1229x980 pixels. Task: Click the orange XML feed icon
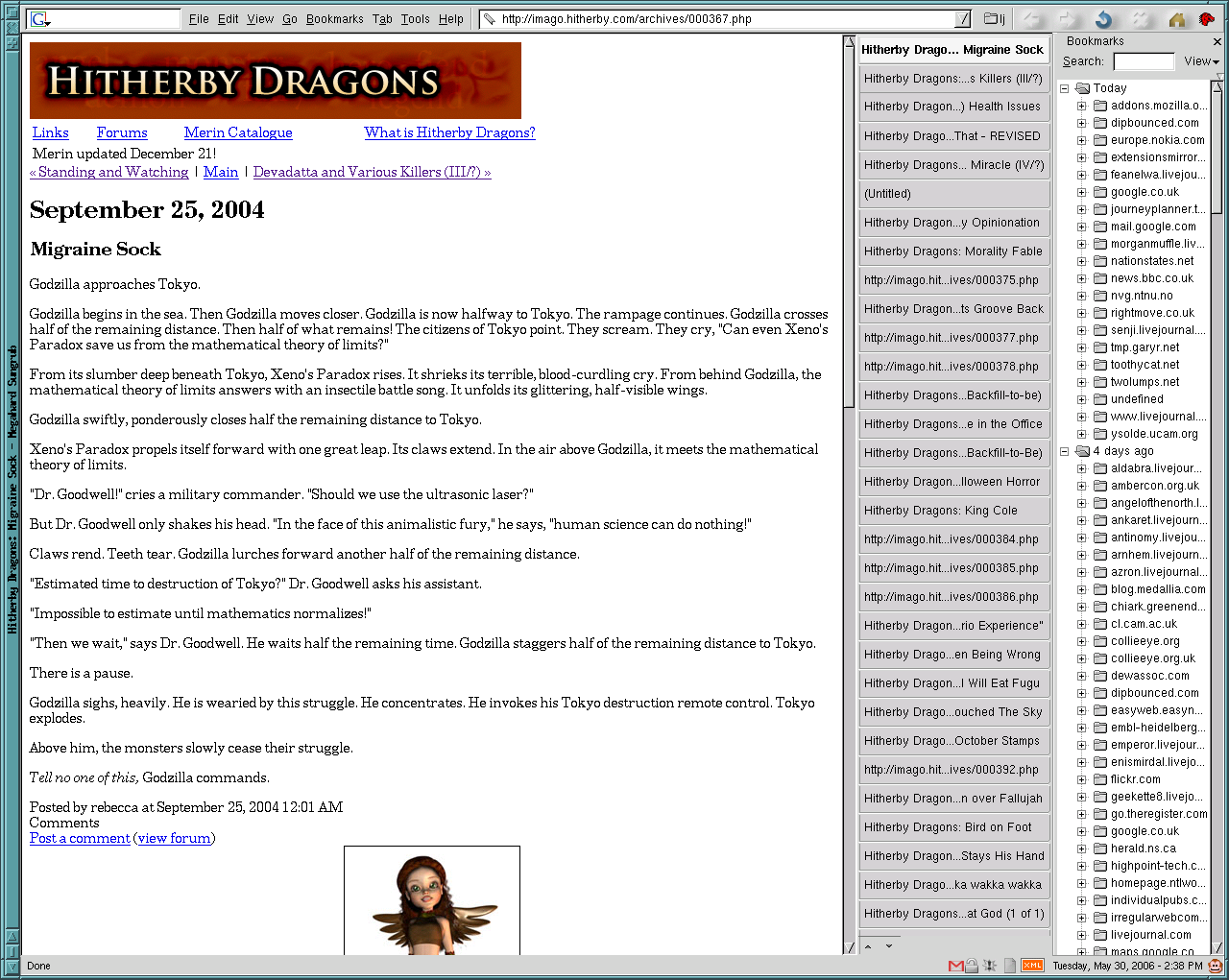coord(1032,966)
